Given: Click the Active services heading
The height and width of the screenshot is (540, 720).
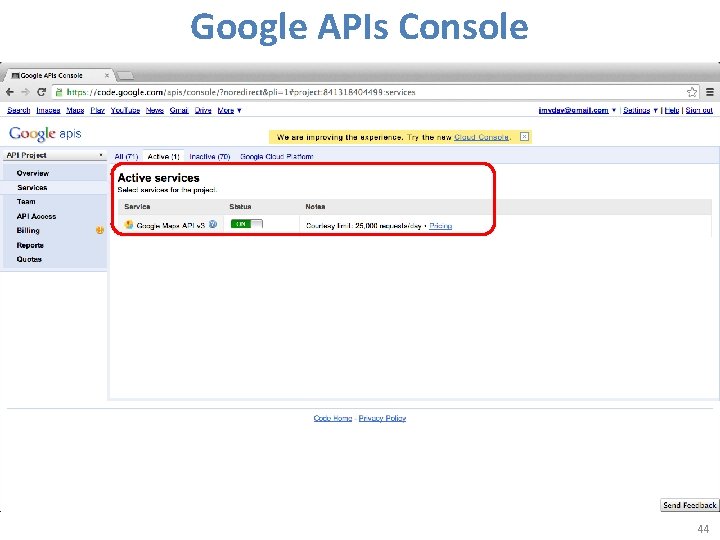Looking at the screenshot, I should [158, 178].
